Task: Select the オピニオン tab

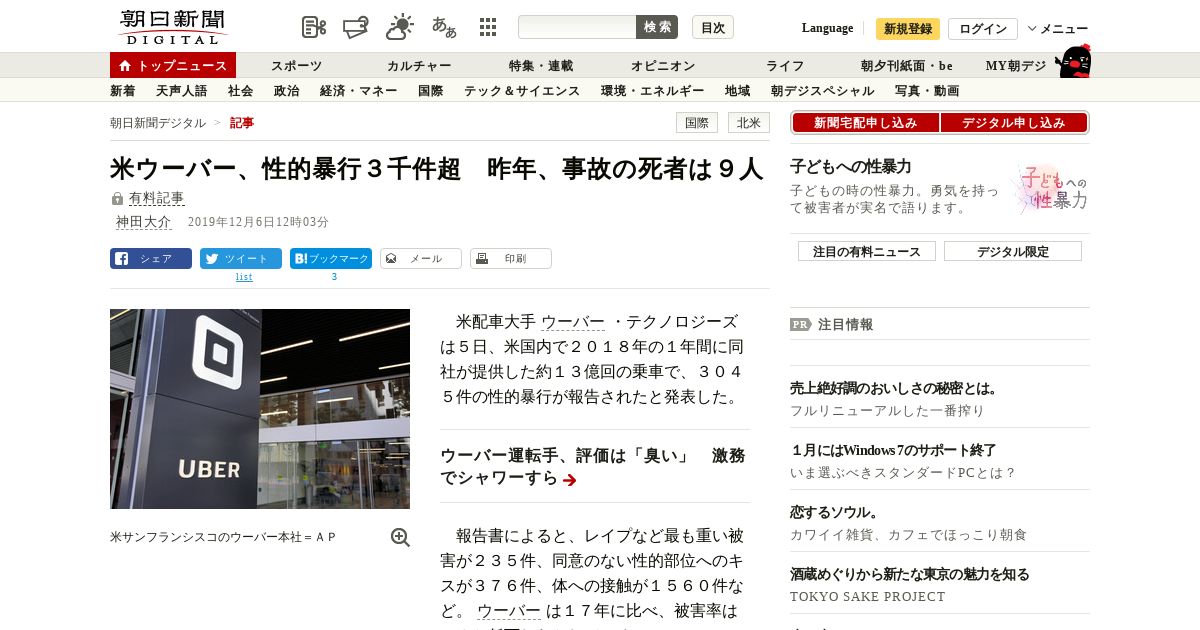Action: 663,66
